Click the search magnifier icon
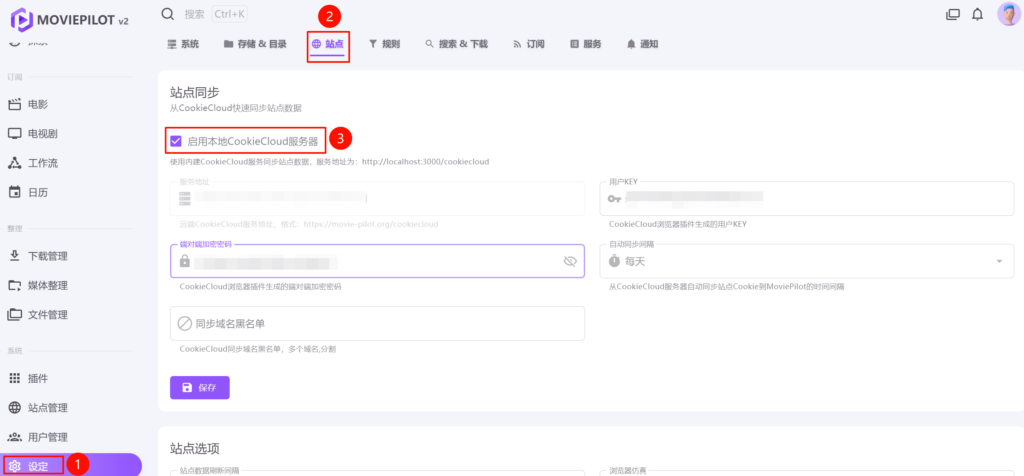 tap(168, 14)
